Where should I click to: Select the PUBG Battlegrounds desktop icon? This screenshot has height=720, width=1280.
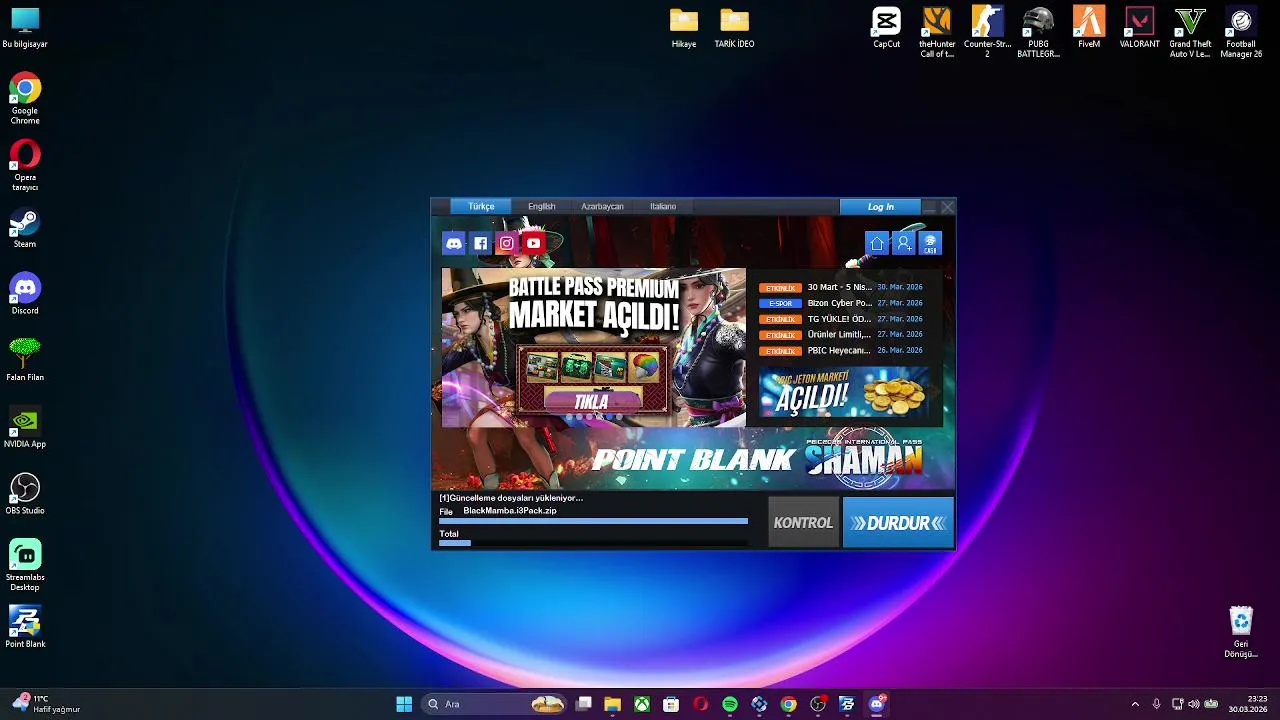[x=1038, y=32]
